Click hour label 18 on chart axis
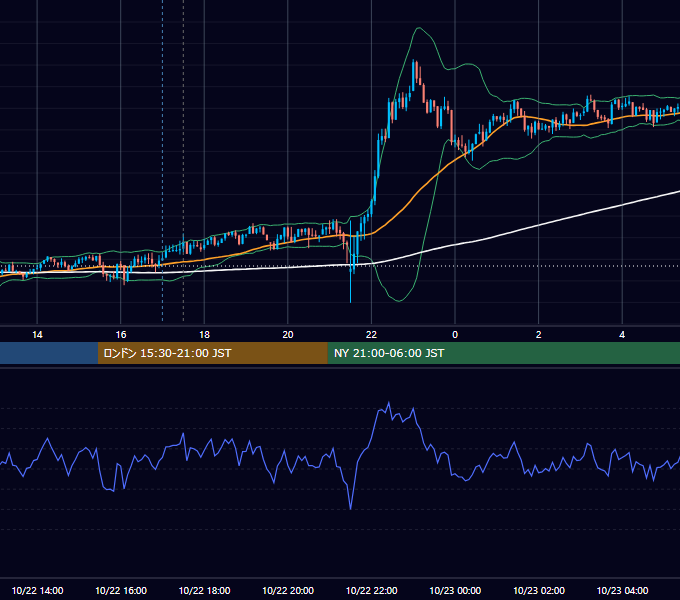The height and width of the screenshot is (600, 680). (x=204, y=335)
